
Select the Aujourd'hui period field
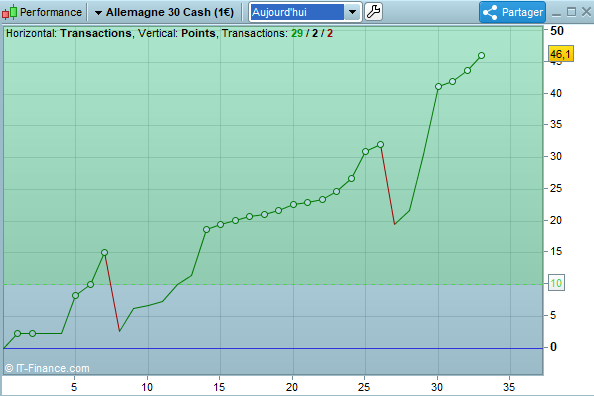point(297,12)
